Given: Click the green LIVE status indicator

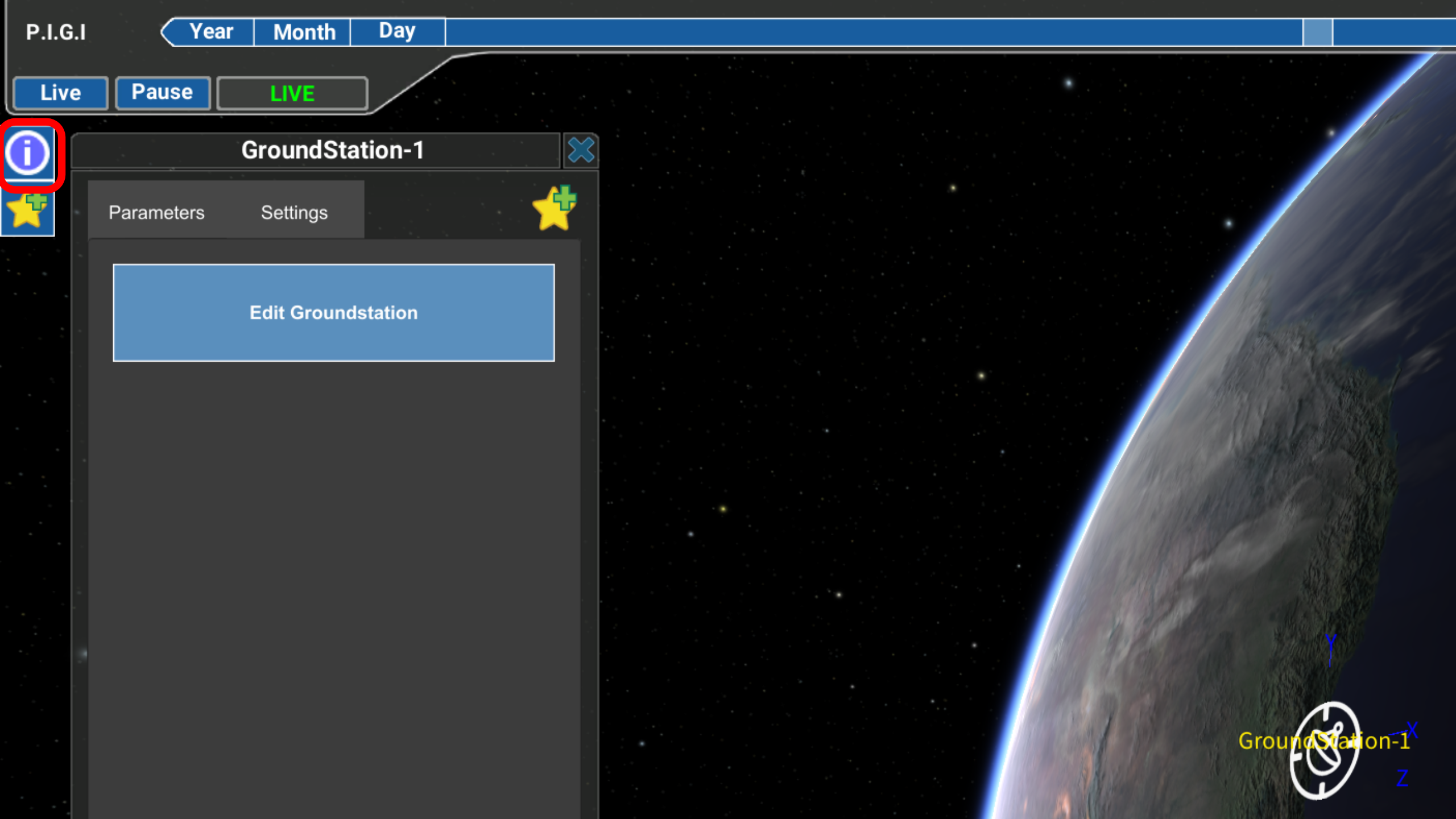Looking at the screenshot, I should click(292, 93).
